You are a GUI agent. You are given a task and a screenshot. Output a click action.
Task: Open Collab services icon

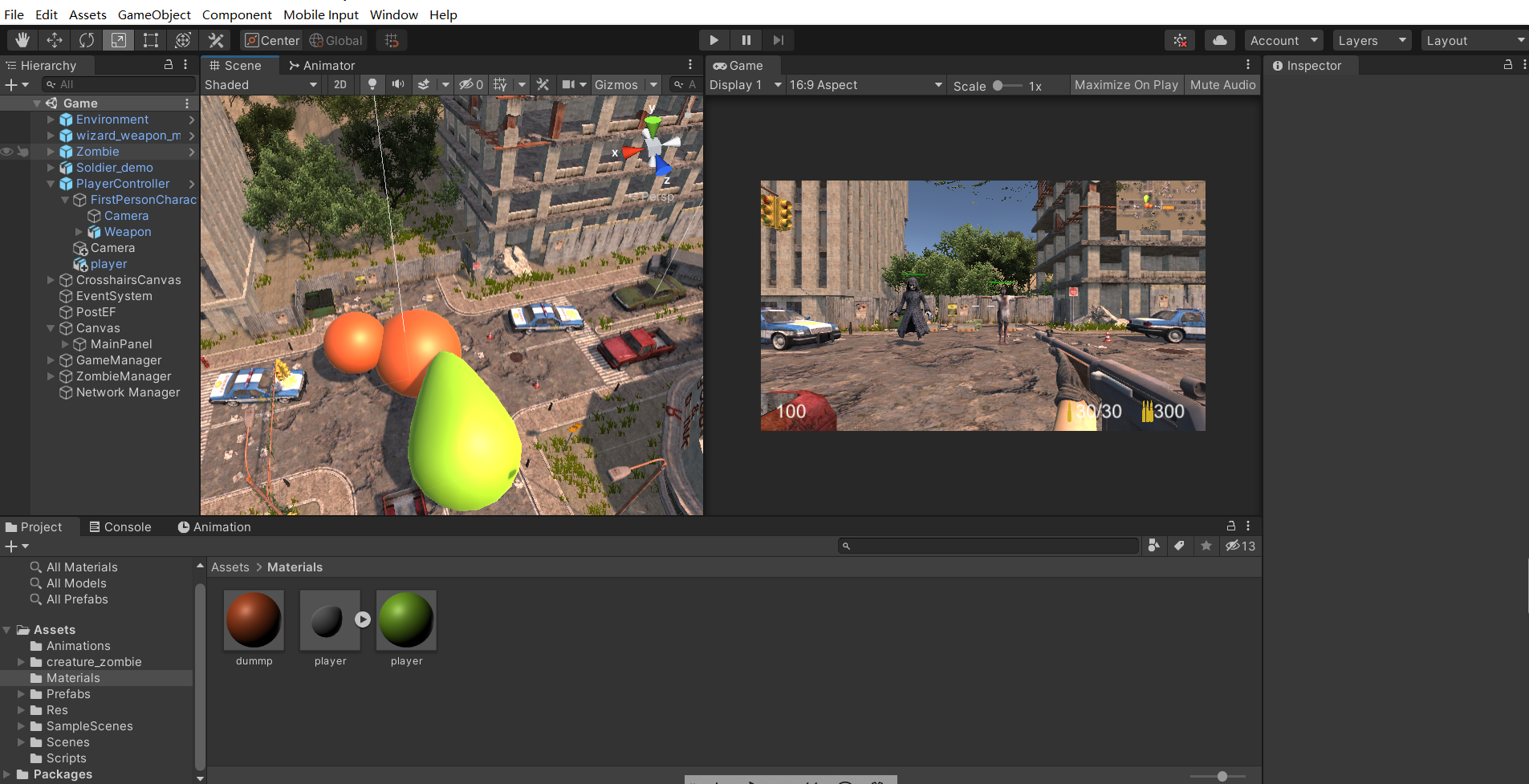(1180, 40)
